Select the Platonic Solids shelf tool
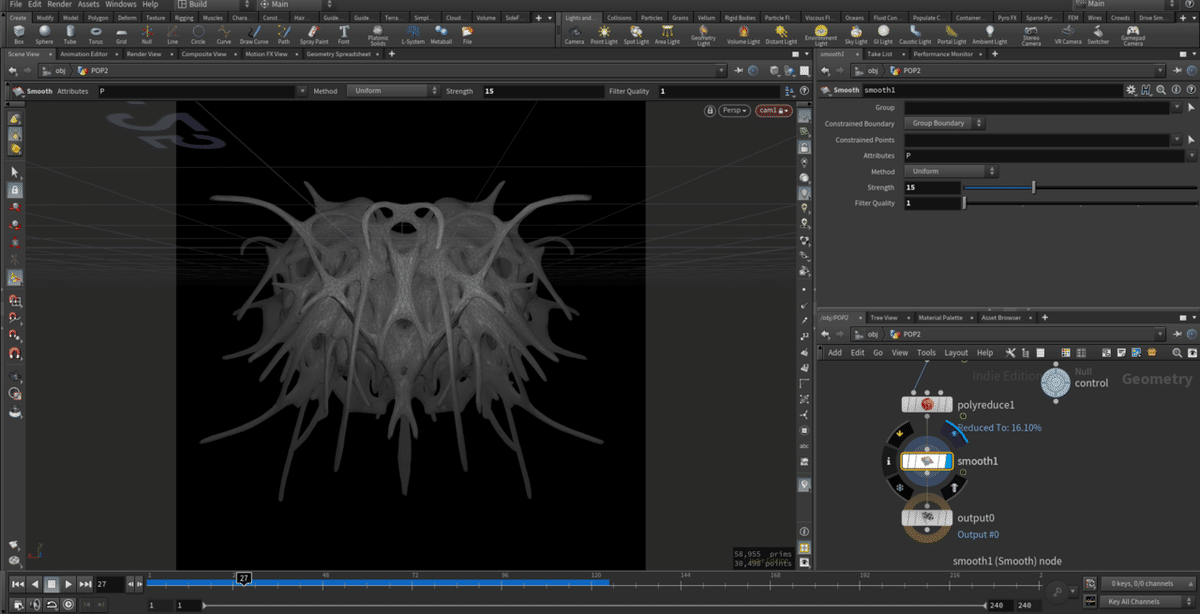Image resolution: width=1200 pixels, height=614 pixels. (378, 36)
